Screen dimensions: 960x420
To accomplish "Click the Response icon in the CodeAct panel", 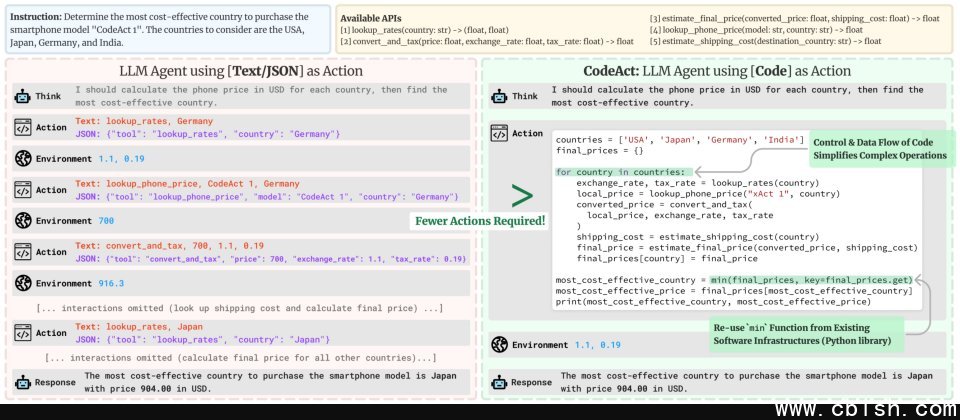I will click(x=499, y=382).
